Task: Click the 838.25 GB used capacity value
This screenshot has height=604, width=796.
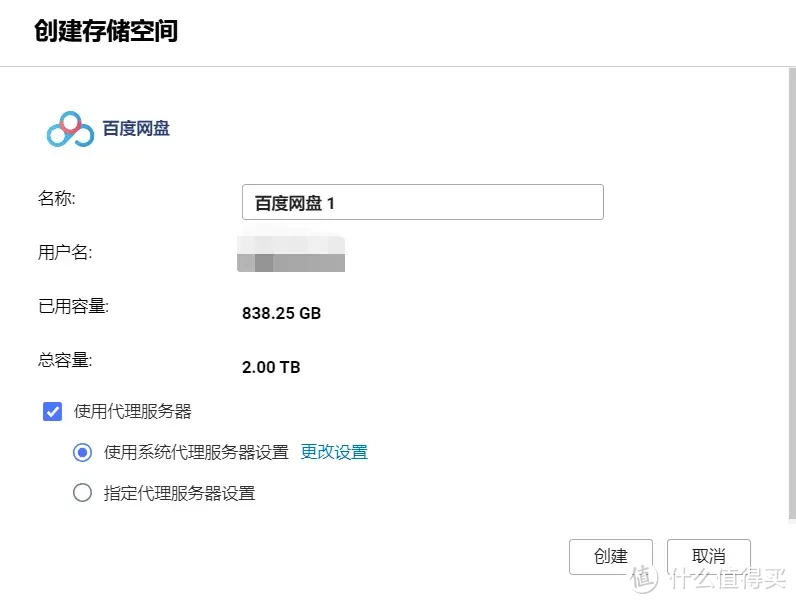Action: click(x=281, y=313)
